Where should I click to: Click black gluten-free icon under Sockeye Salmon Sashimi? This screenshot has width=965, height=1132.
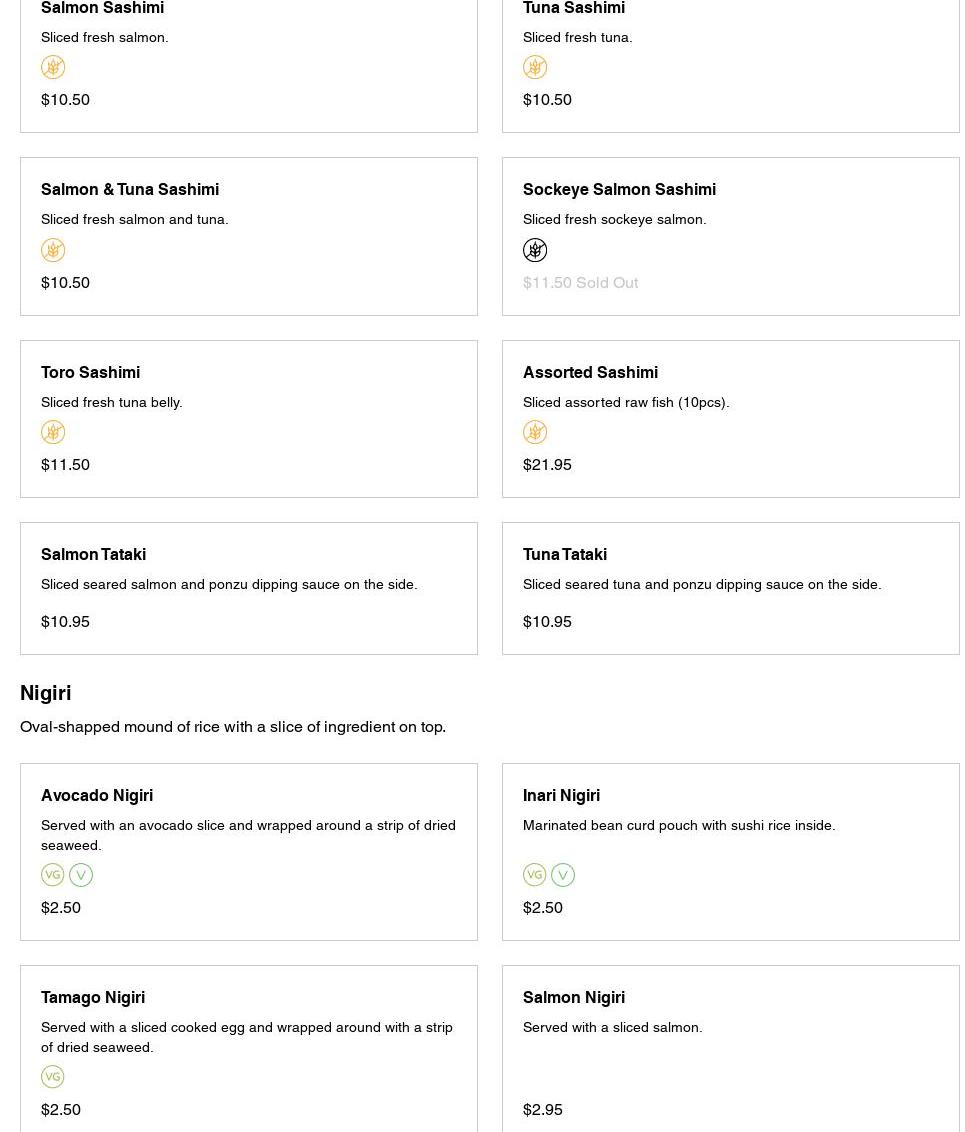[535, 250]
